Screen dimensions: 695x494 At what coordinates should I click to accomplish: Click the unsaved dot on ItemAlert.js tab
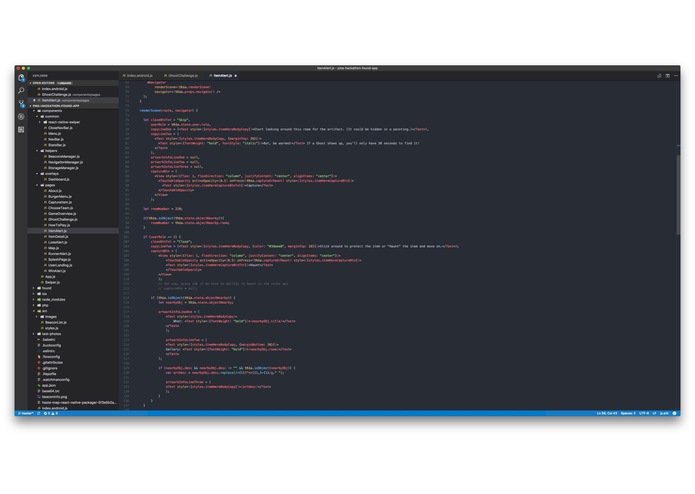[235, 76]
